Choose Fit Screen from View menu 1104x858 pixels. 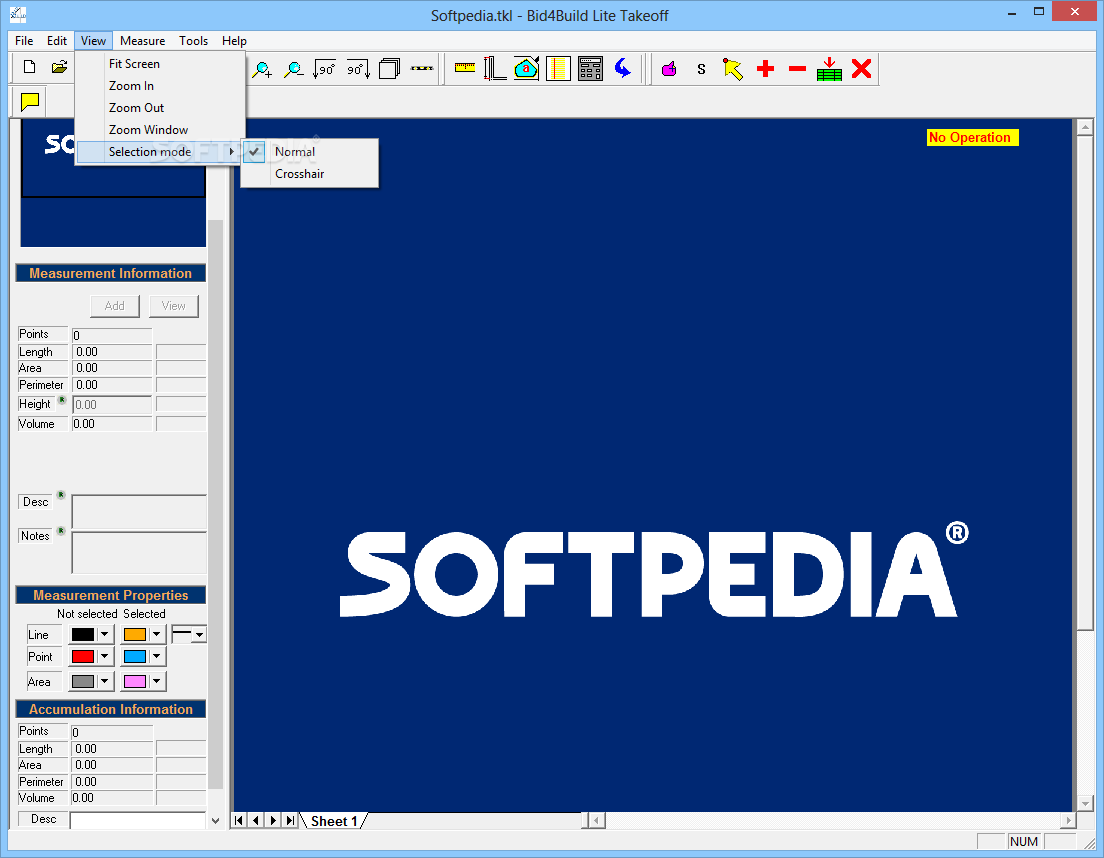[160, 64]
